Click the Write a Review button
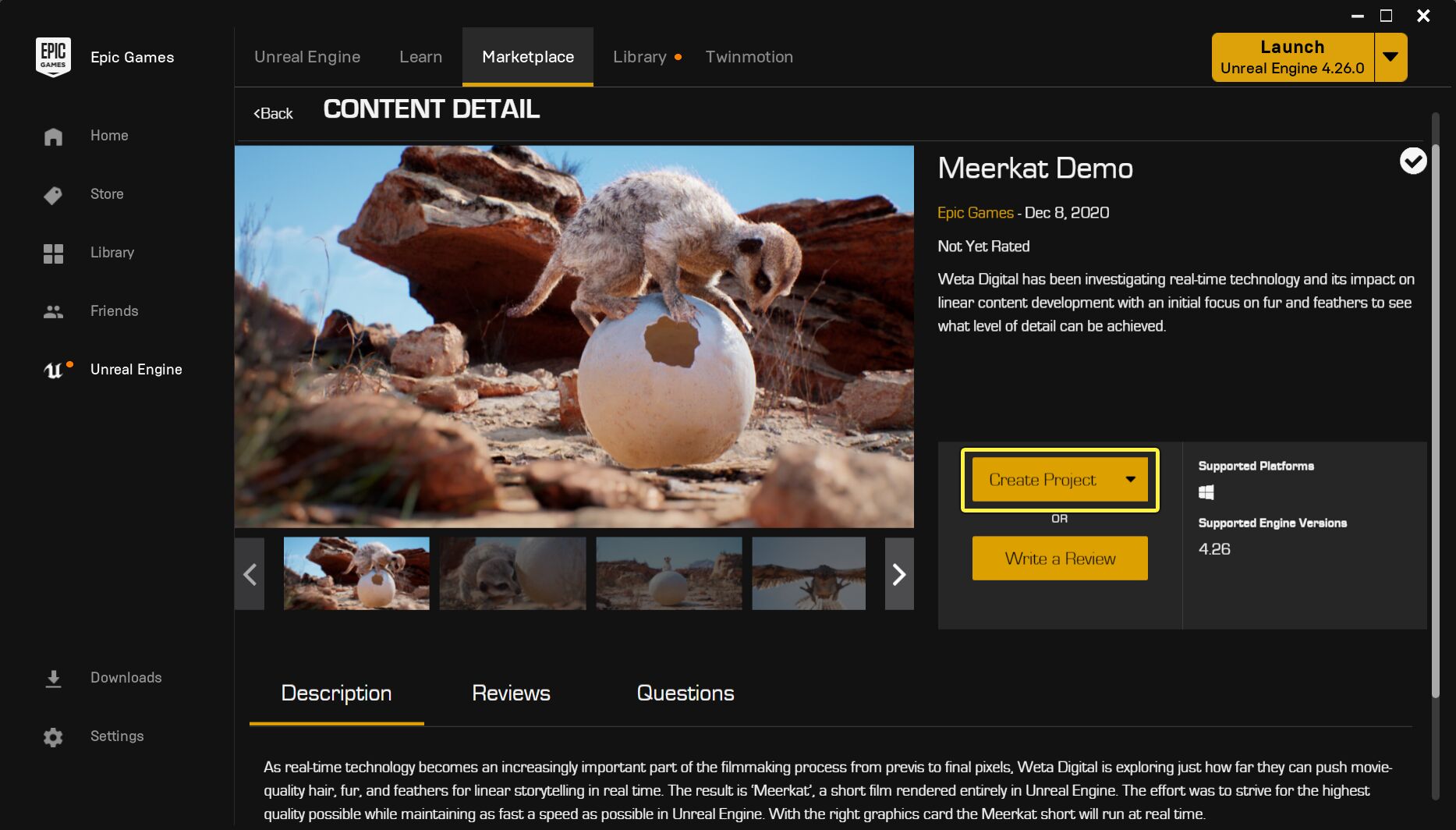Screen dimensions: 1456x830 click(x=1059, y=558)
